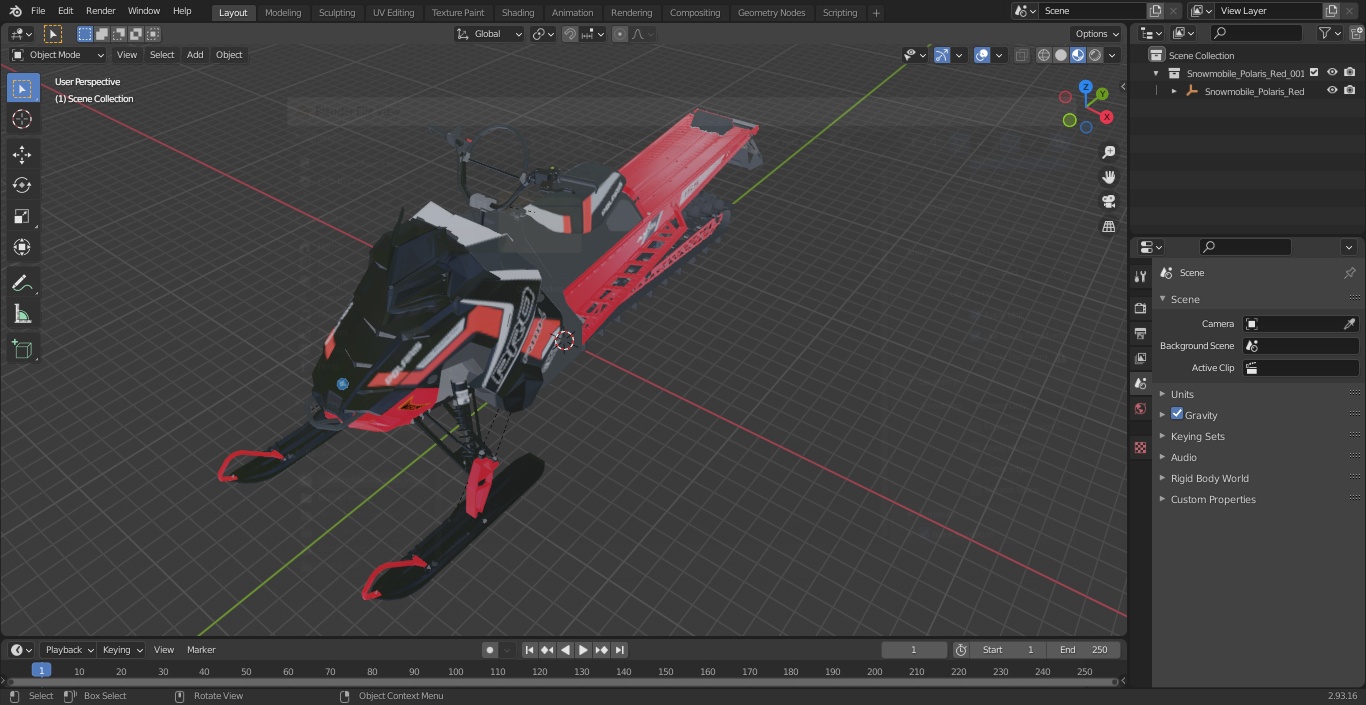Open the viewport Add menu
Screen dimensions: 1366x705
click(195, 55)
